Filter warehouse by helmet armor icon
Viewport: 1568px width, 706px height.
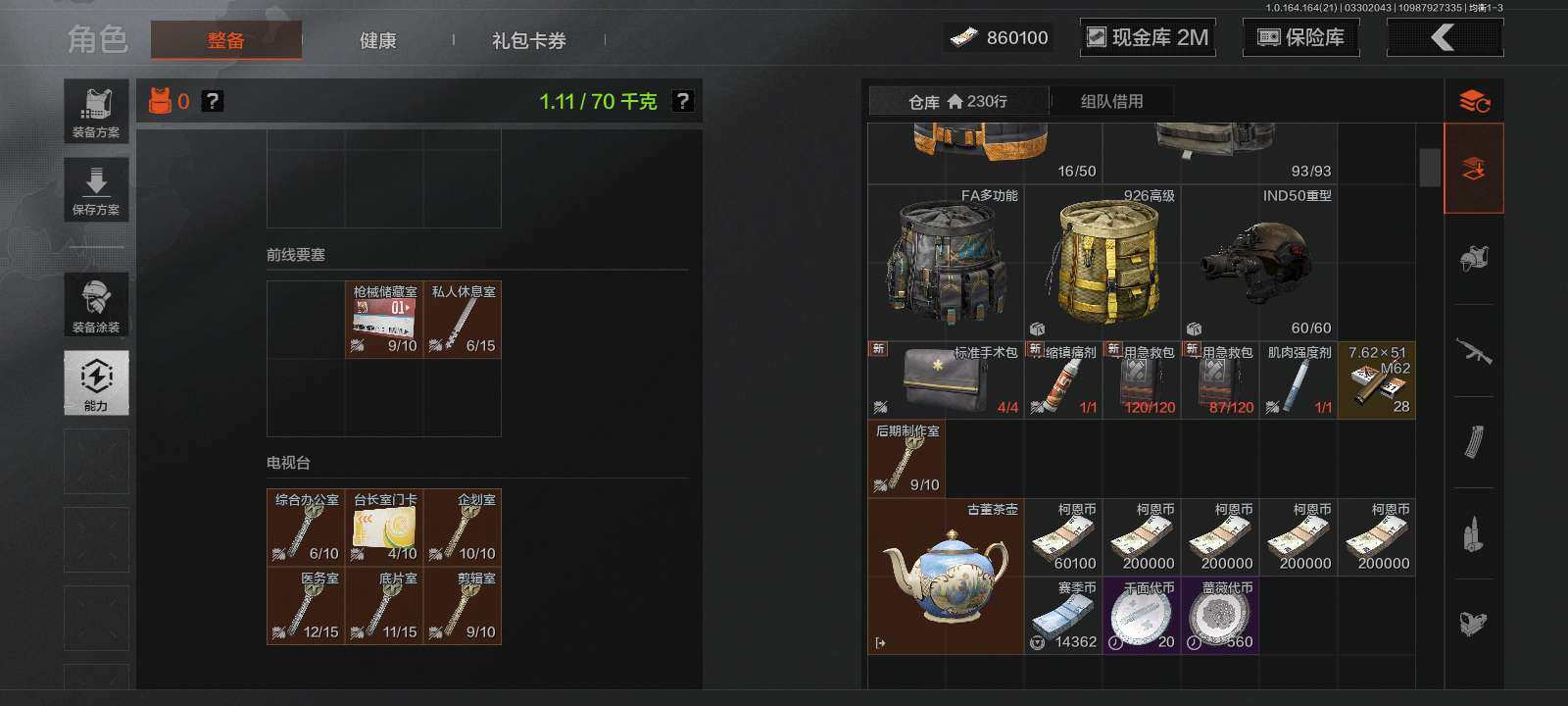[1474, 259]
